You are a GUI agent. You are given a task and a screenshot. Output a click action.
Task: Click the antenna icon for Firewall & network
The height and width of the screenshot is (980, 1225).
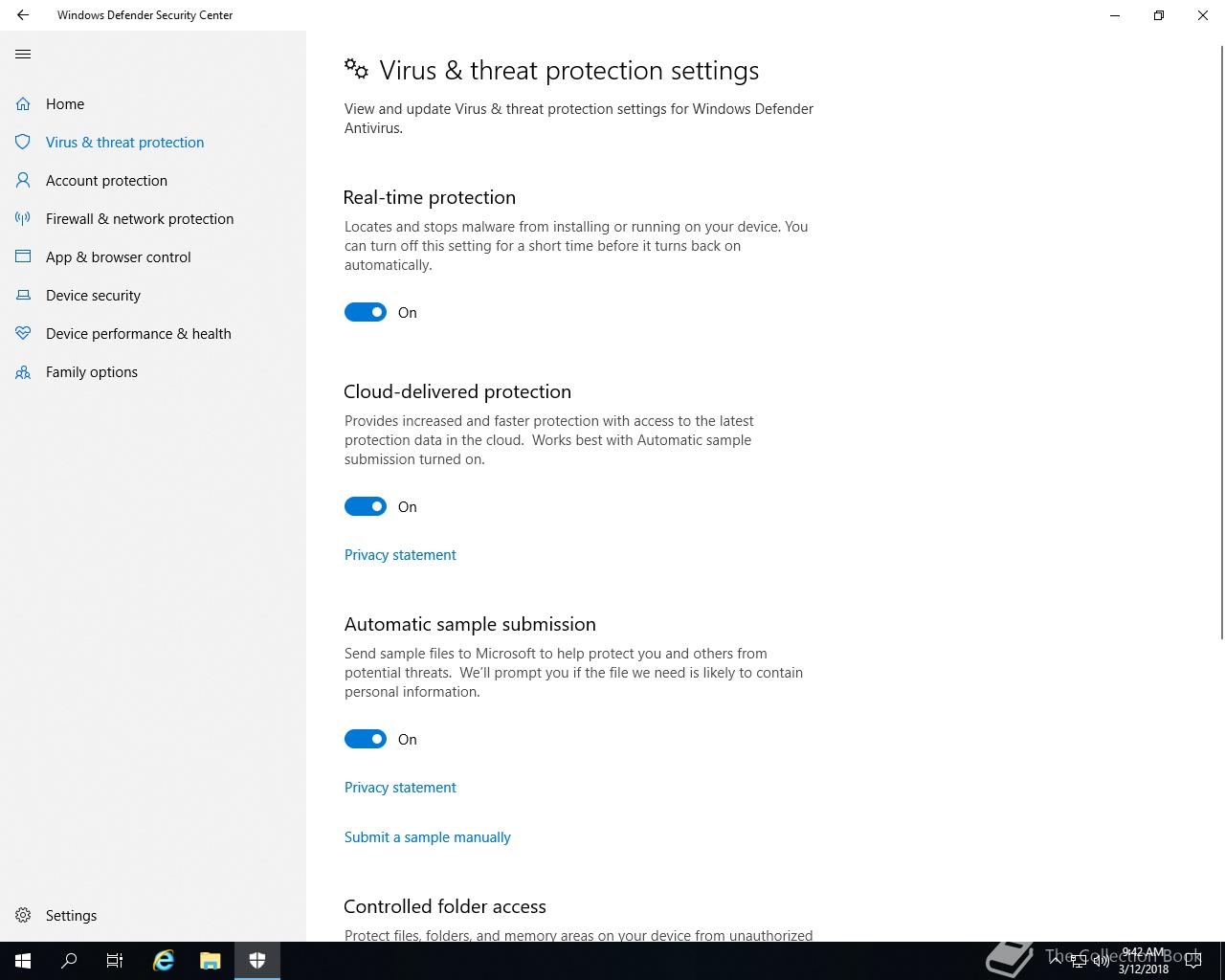(23, 218)
